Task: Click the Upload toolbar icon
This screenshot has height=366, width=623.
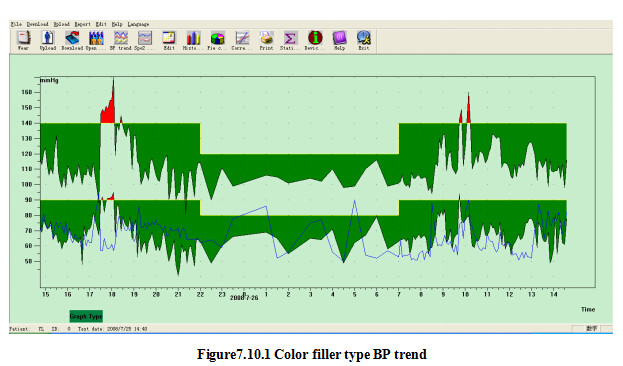Action: pos(48,41)
